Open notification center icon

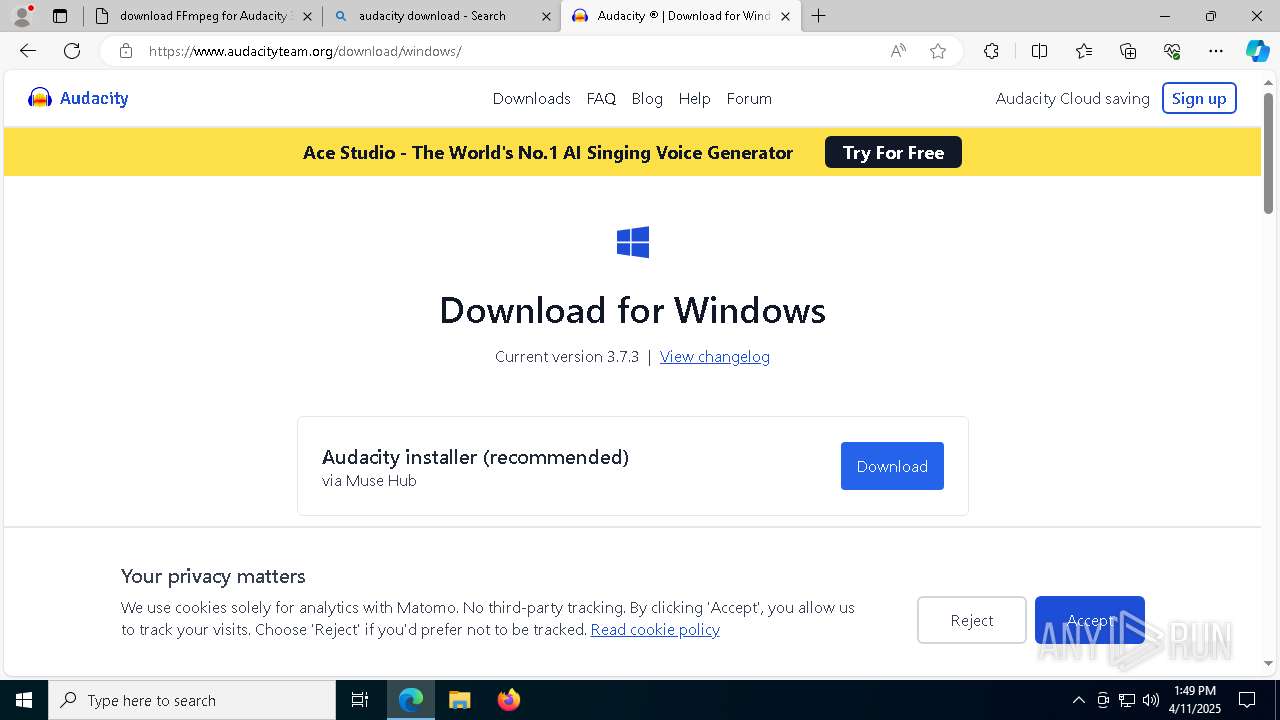tap(1247, 700)
